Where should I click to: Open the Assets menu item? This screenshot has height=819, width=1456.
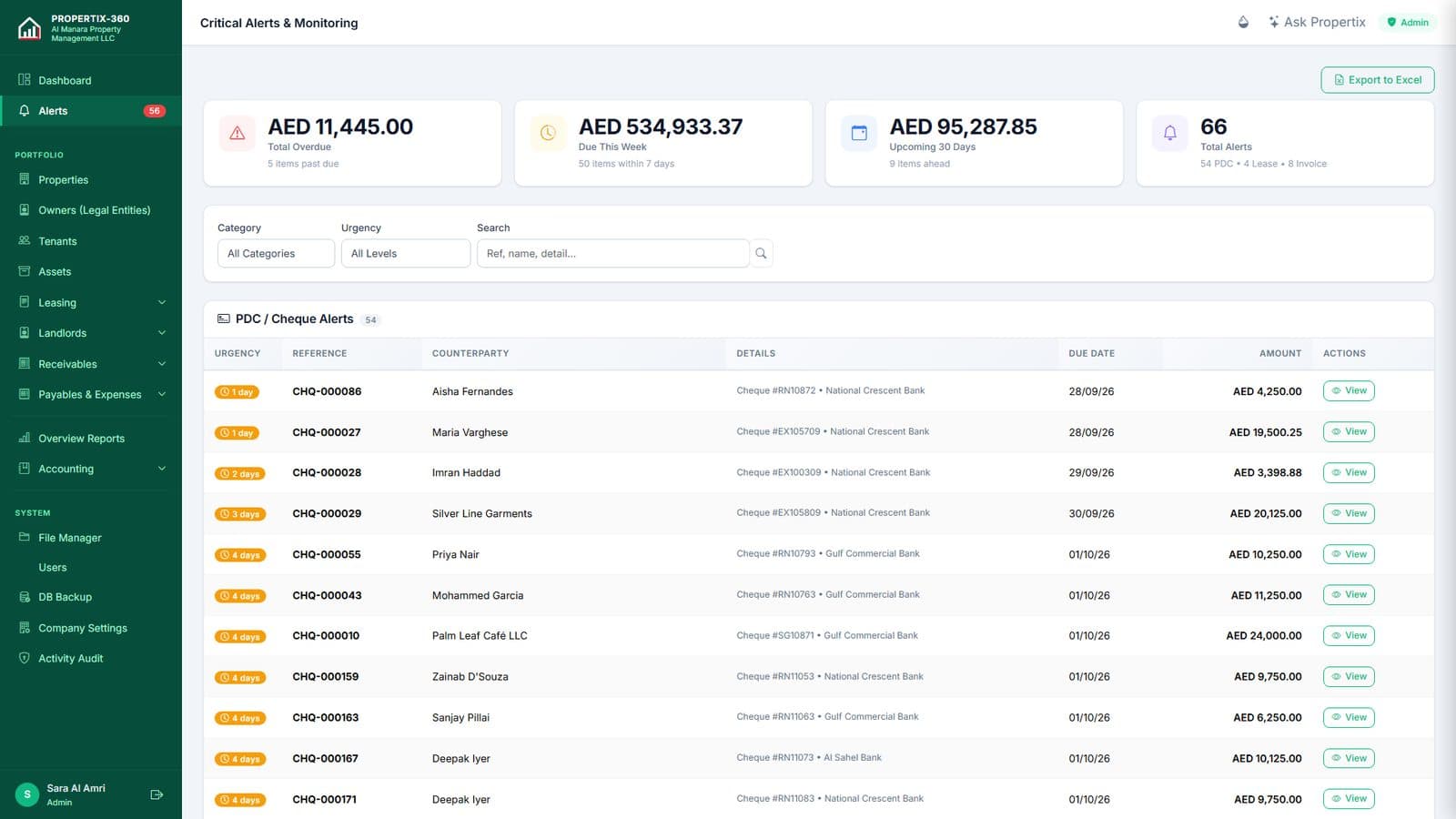pyautogui.click(x=91, y=272)
